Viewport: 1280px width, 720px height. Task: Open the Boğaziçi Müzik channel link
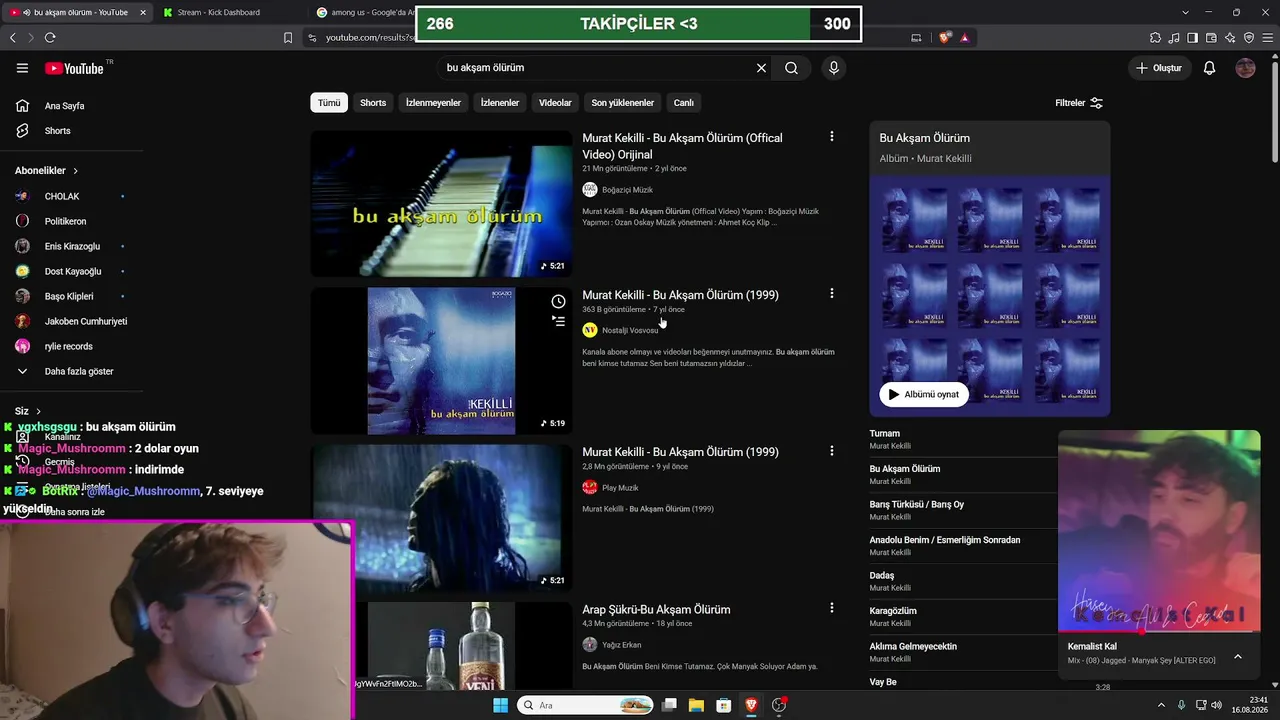tap(627, 190)
